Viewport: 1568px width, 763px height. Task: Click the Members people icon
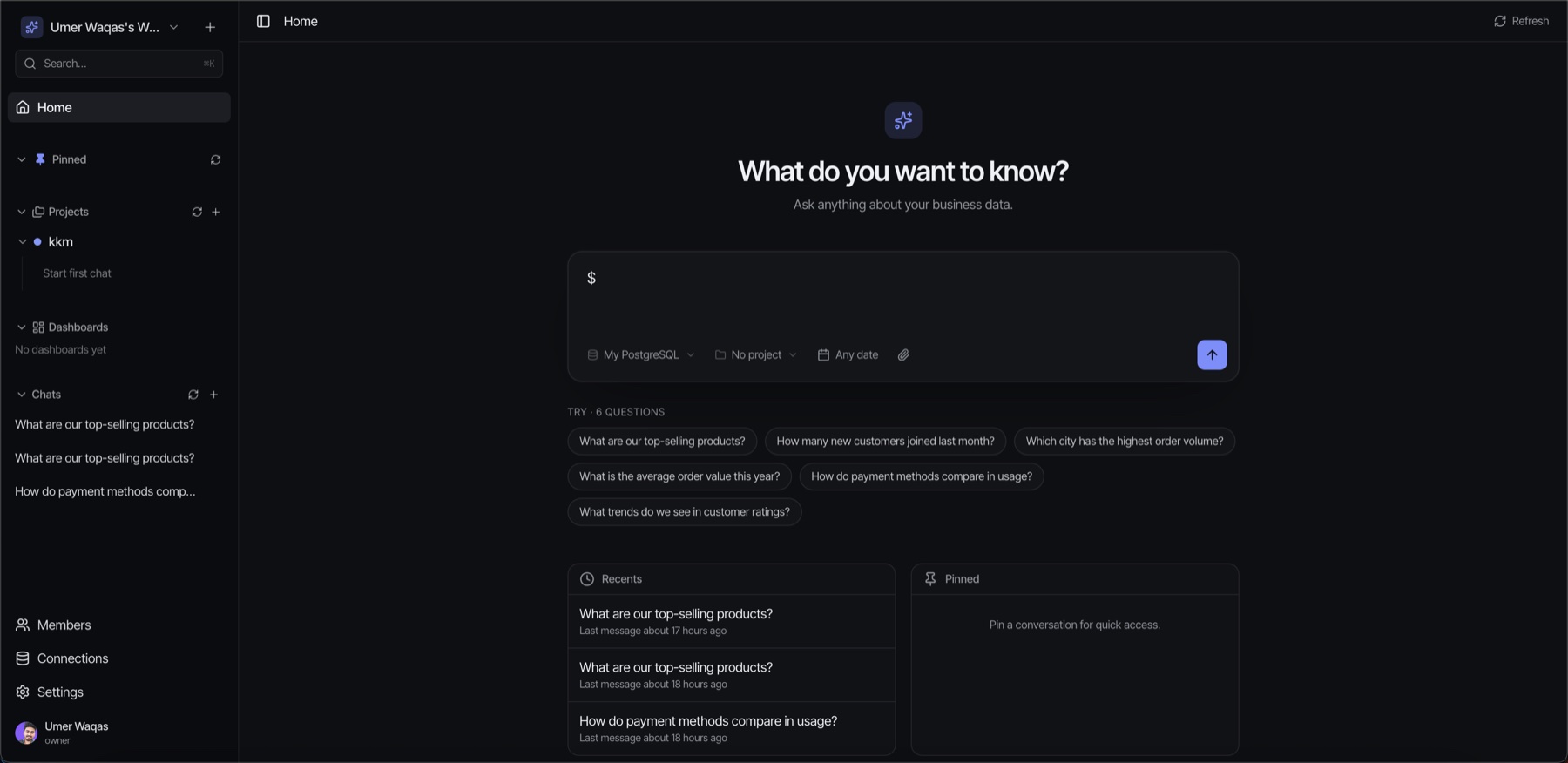point(23,625)
